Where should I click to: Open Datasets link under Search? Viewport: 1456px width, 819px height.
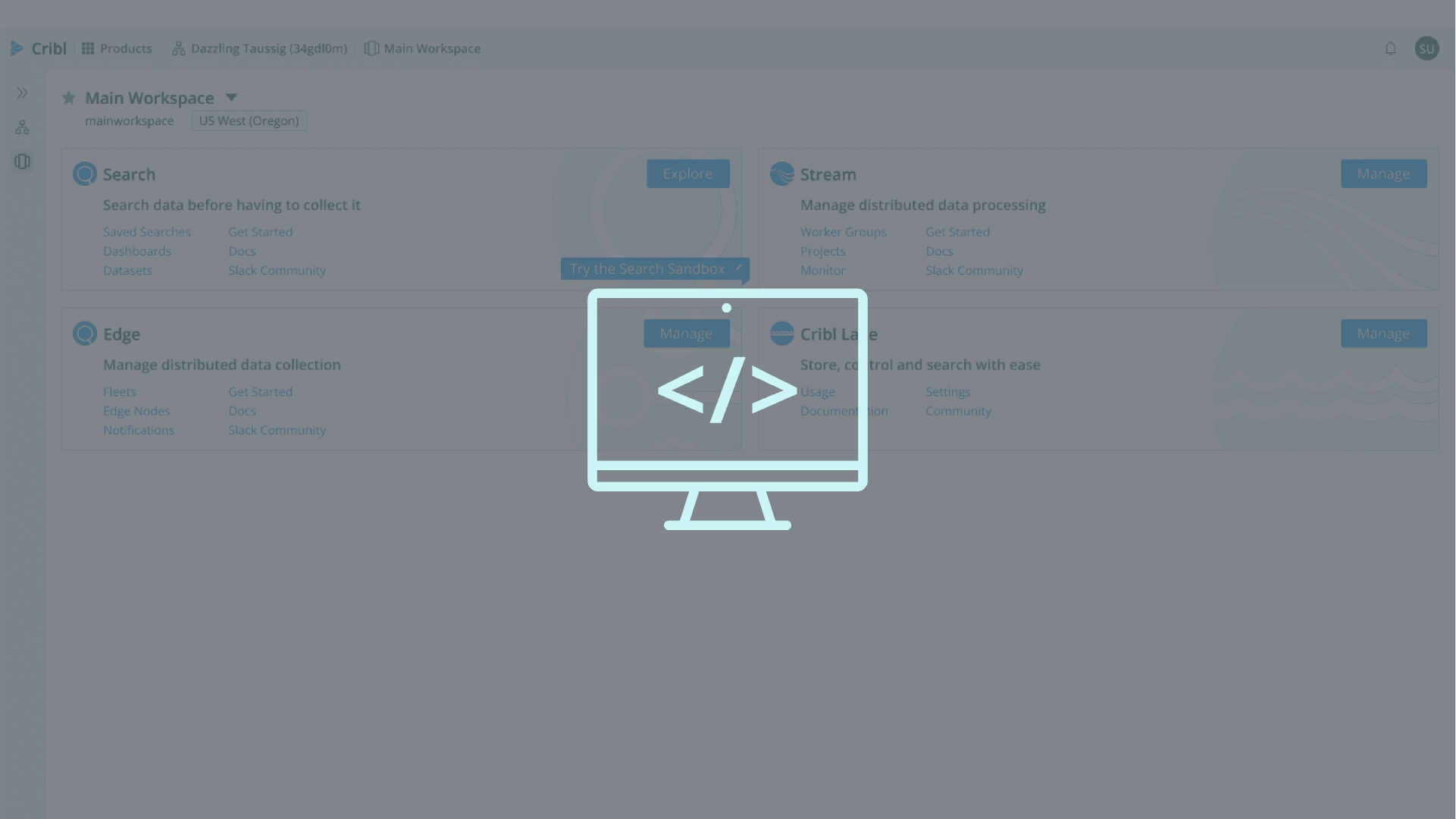(127, 270)
